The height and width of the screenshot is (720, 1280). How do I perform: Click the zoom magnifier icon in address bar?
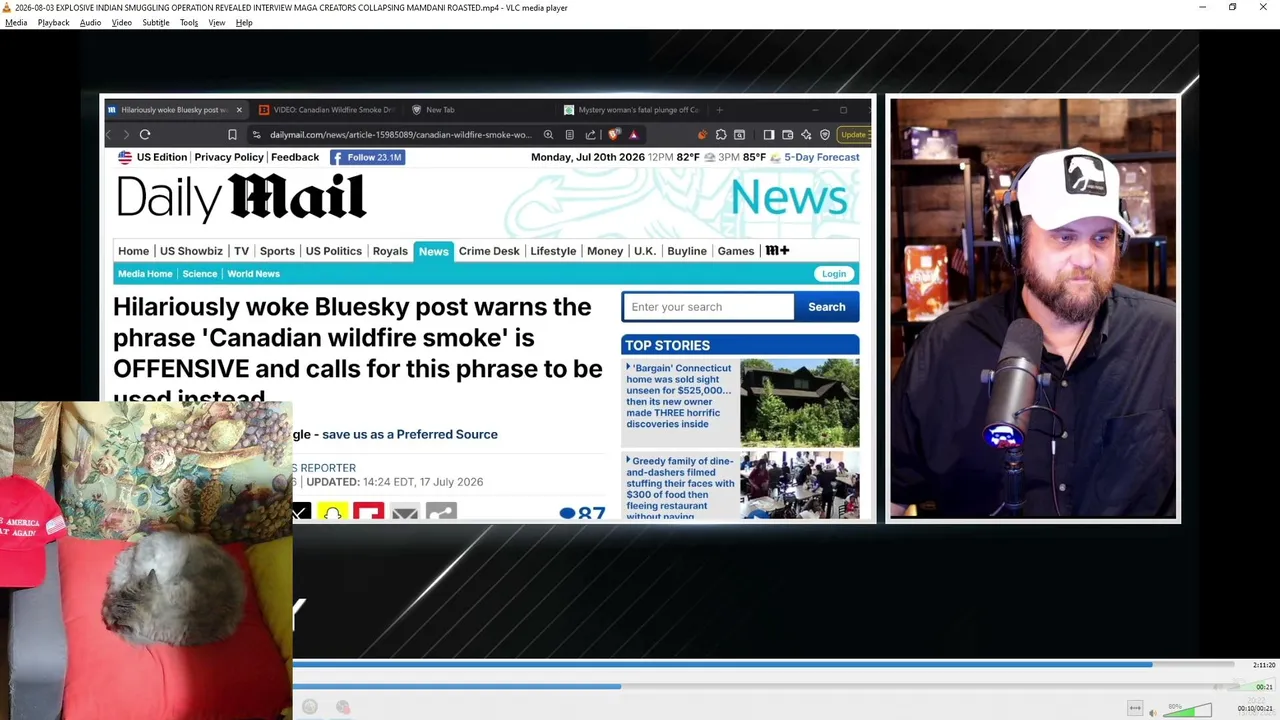click(548, 135)
